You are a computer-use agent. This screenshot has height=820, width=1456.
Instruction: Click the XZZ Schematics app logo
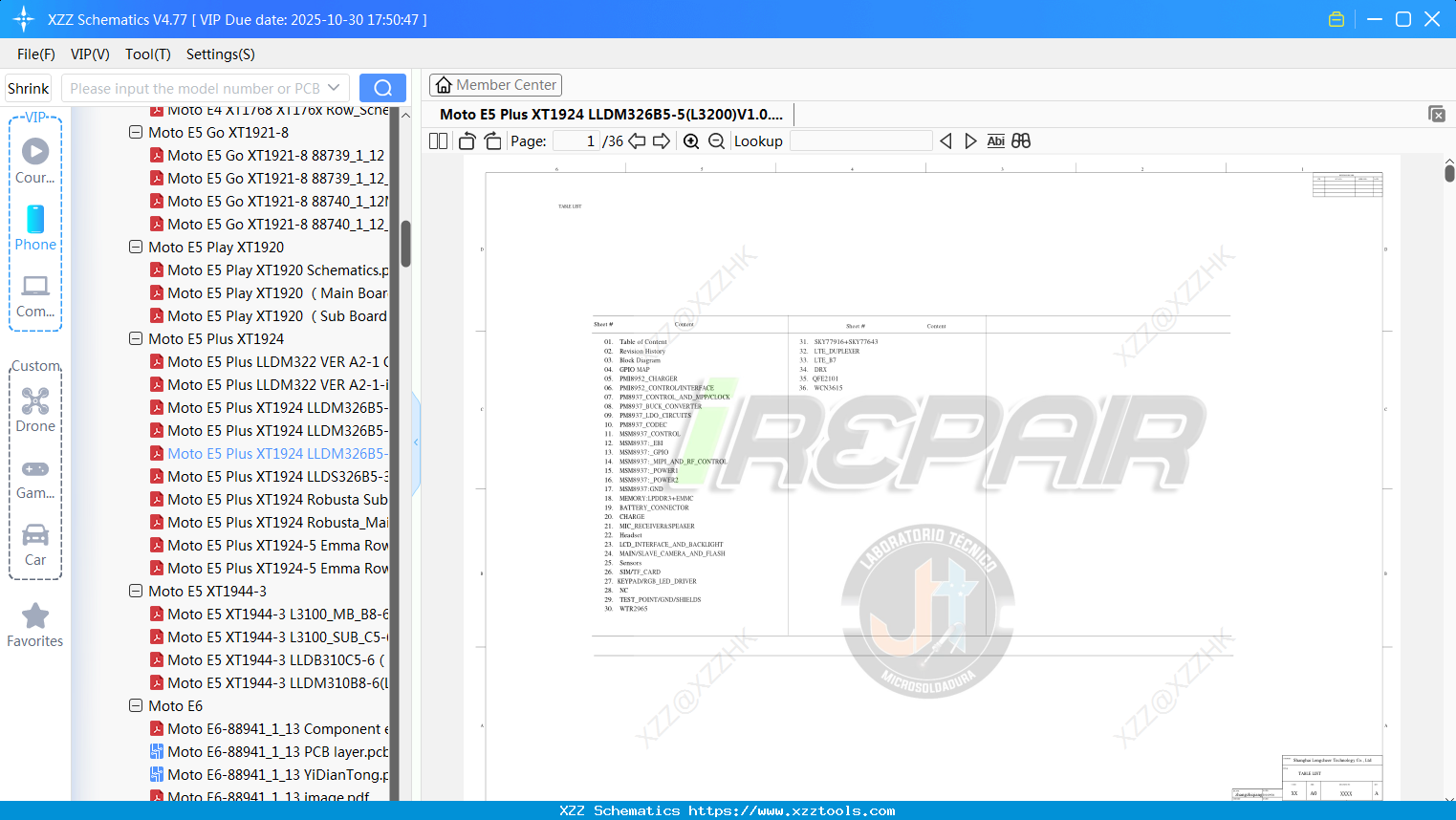24,19
